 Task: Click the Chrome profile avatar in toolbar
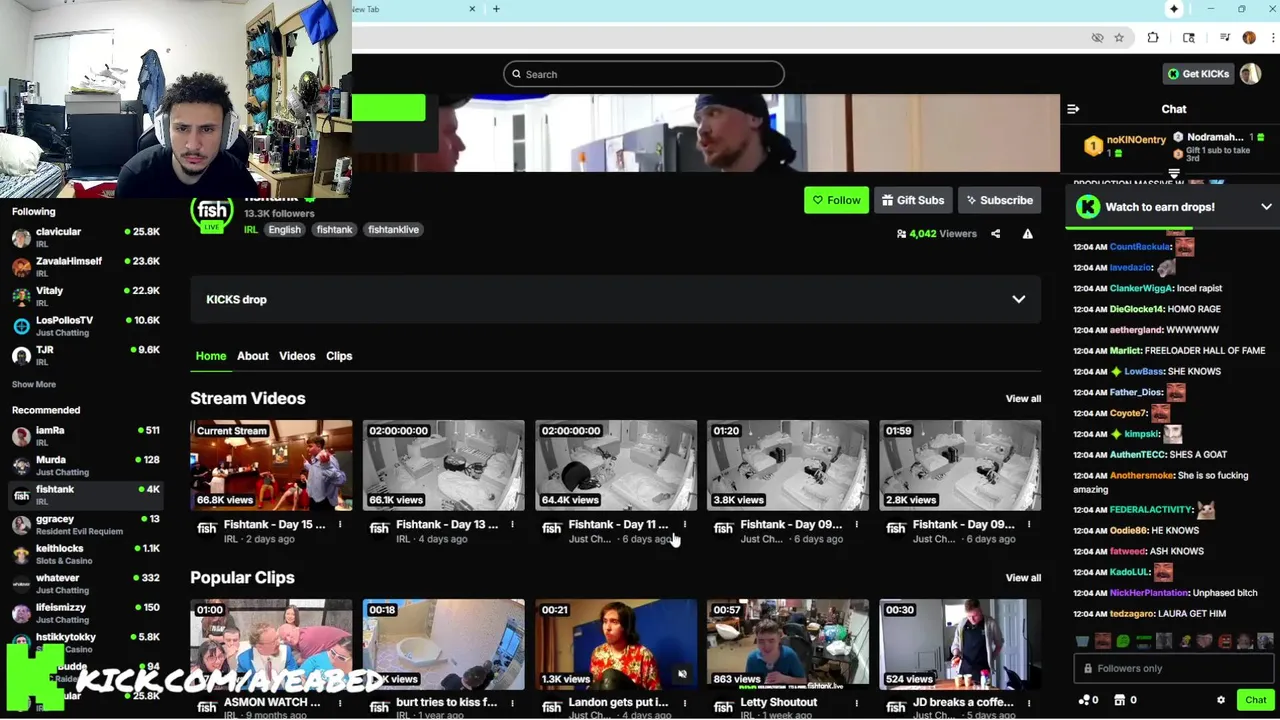pos(1249,38)
